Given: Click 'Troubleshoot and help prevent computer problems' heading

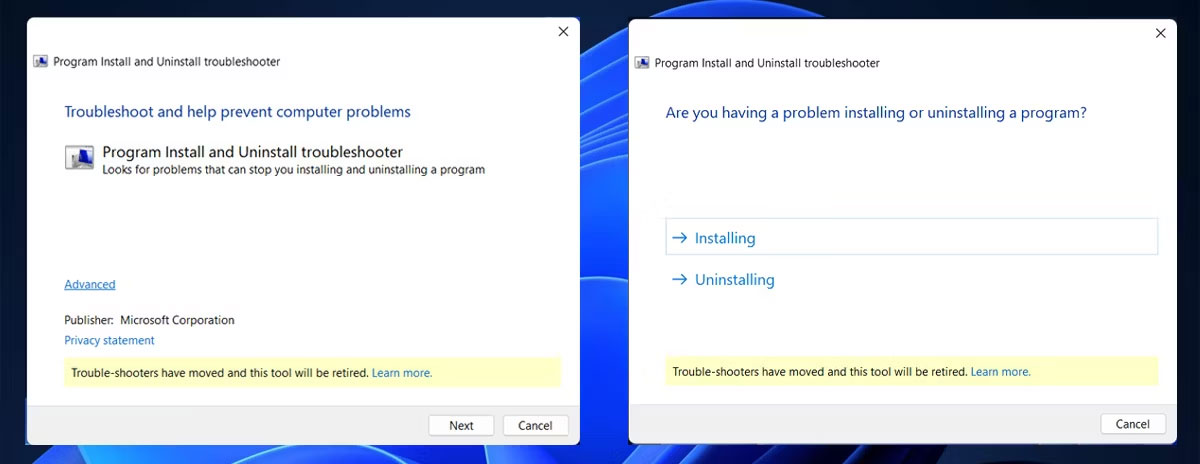Looking at the screenshot, I should (x=237, y=112).
